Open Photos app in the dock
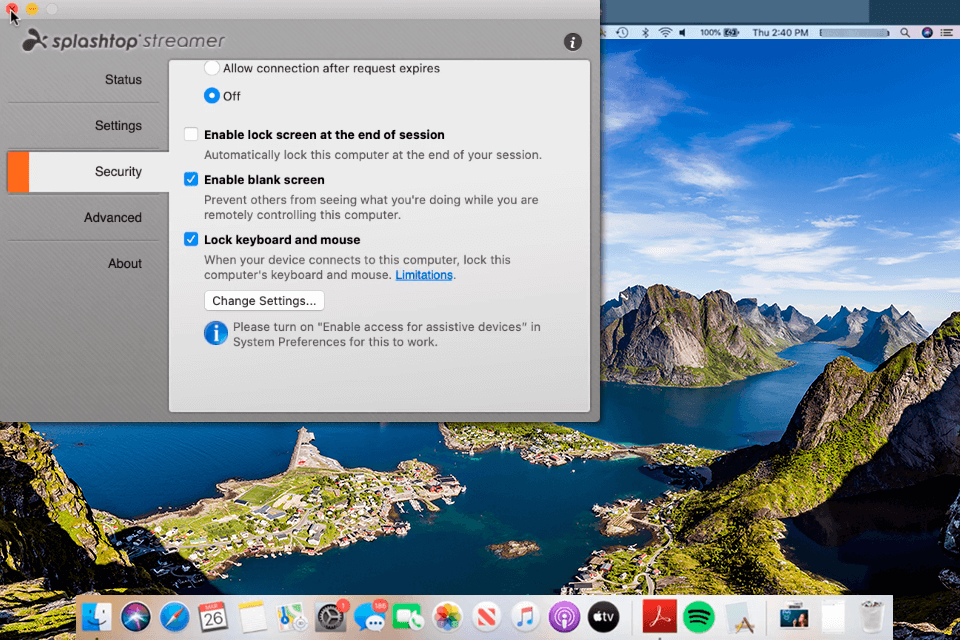This screenshot has height=640, width=960. [x=448, y=616]
